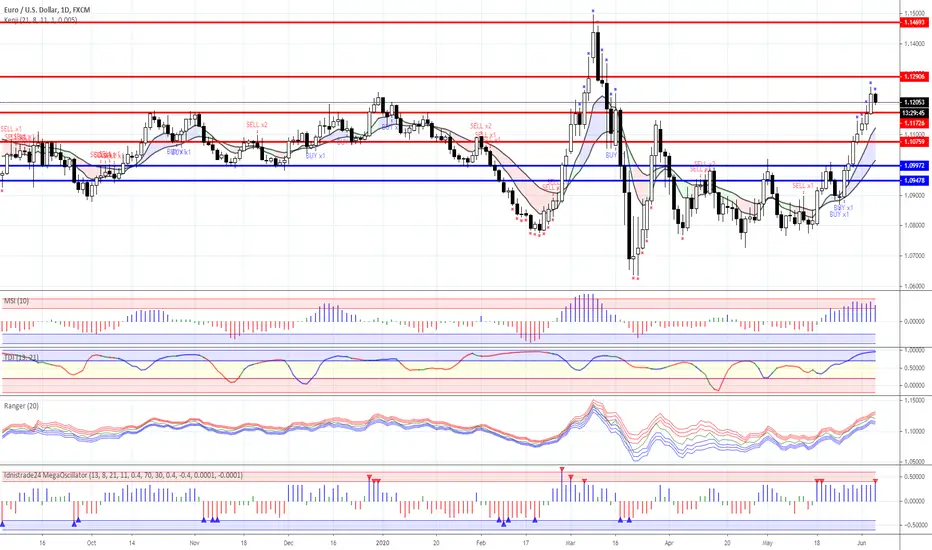Click the Kenji indicator legend label
Image resolution: width=932 pixels, height=550 pixels.
tap(40, 20)
